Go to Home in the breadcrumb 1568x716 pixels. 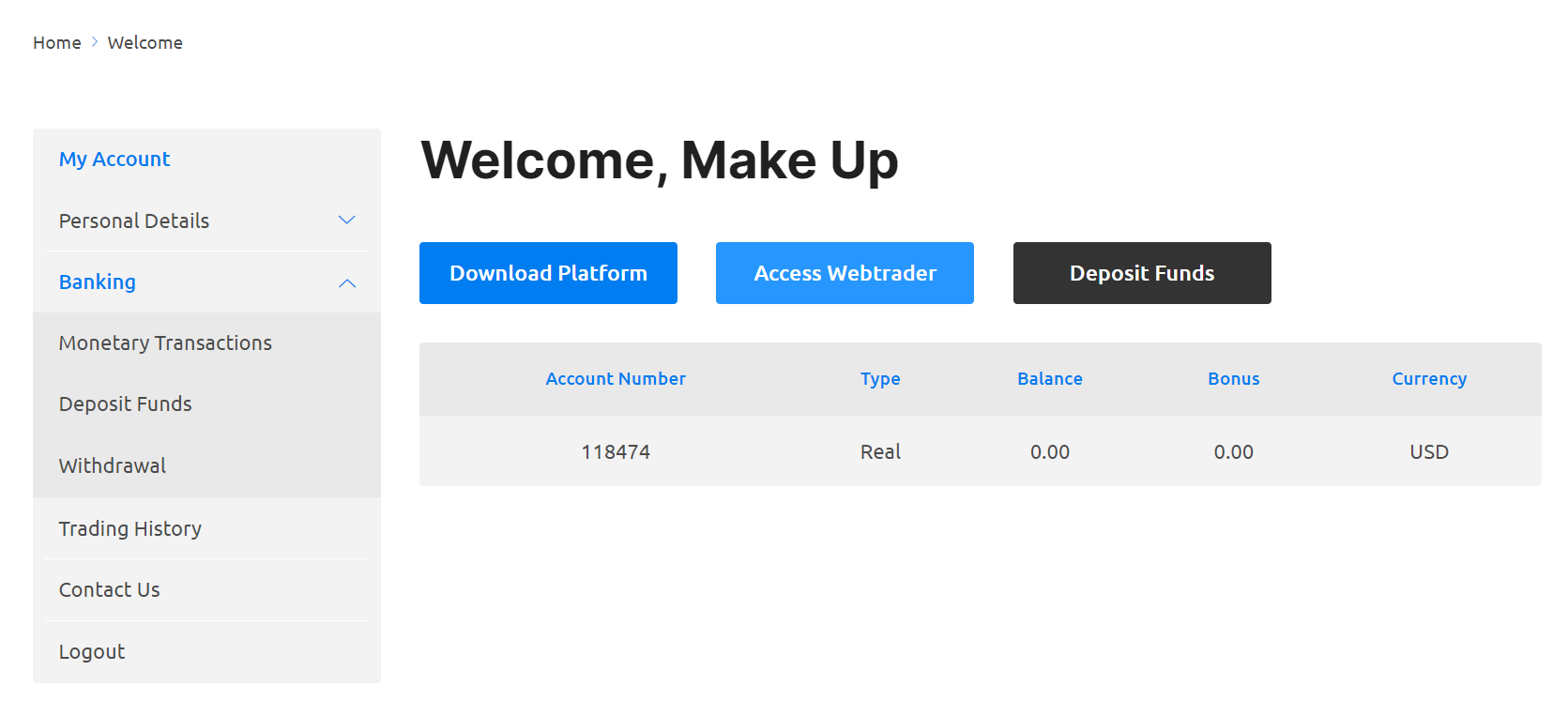pos(57,43)
